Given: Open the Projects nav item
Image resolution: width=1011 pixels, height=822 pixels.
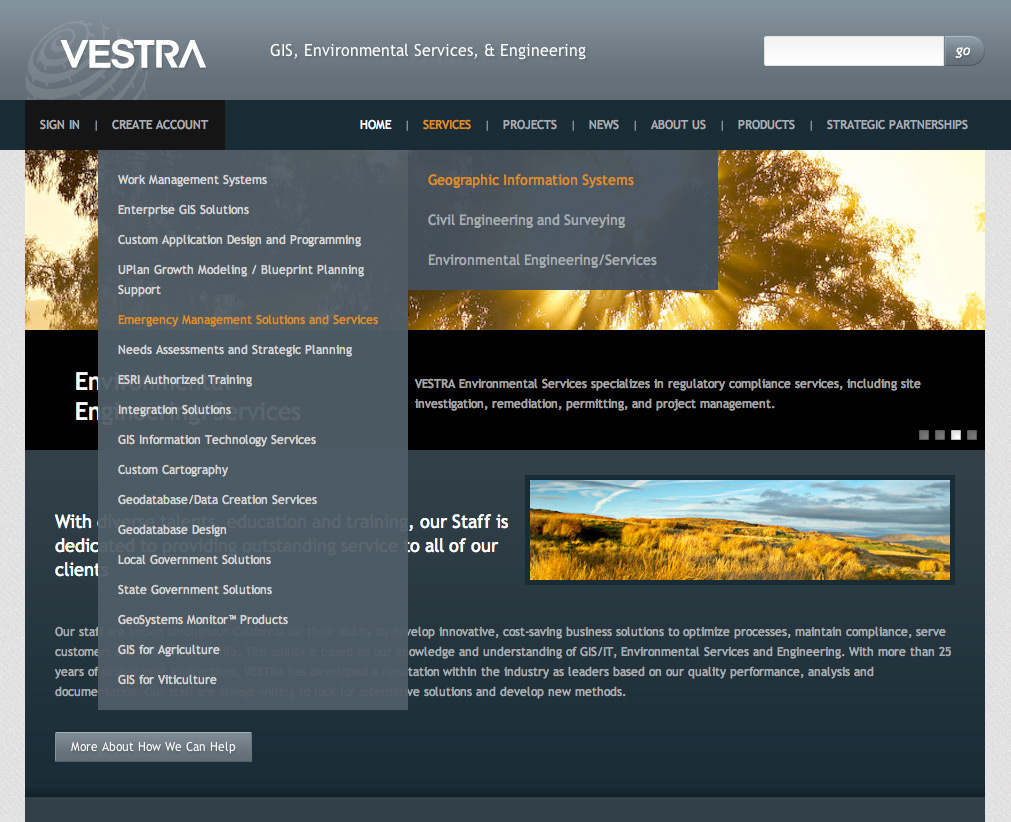Looking at the screenshot, I should point(529,125).
